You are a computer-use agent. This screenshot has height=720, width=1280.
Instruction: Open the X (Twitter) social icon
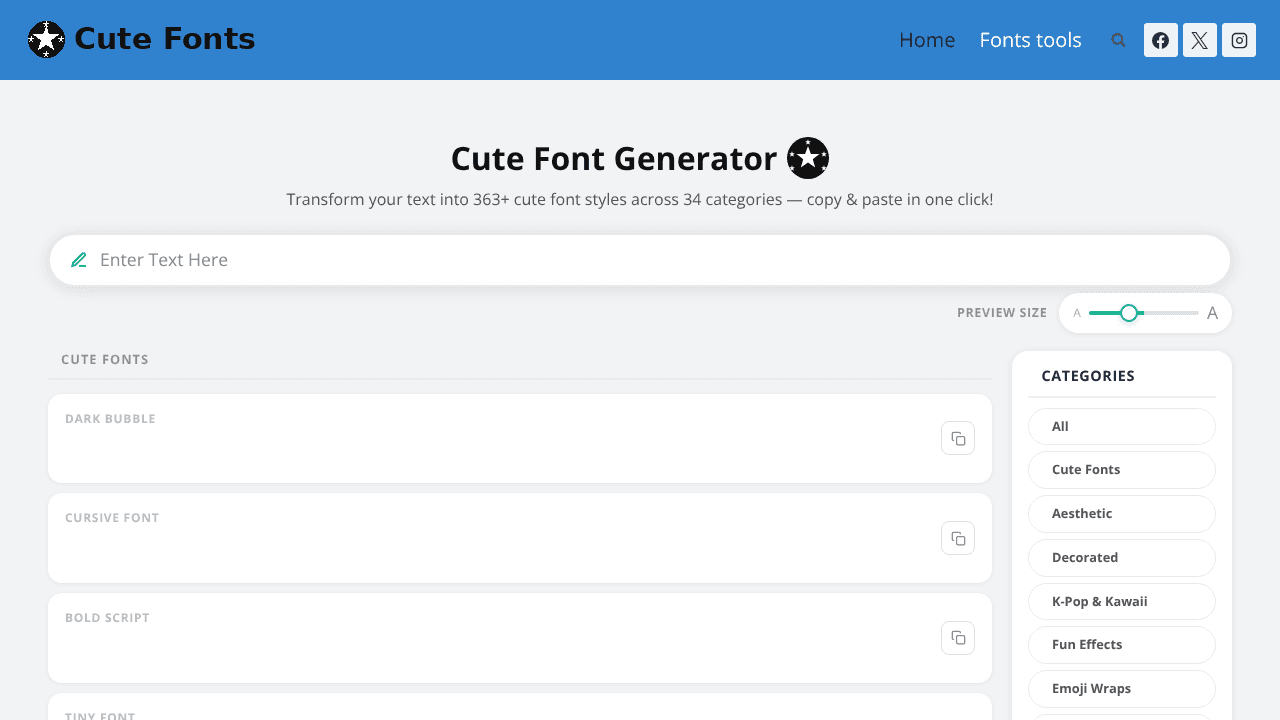click(x=1200, y=40)
